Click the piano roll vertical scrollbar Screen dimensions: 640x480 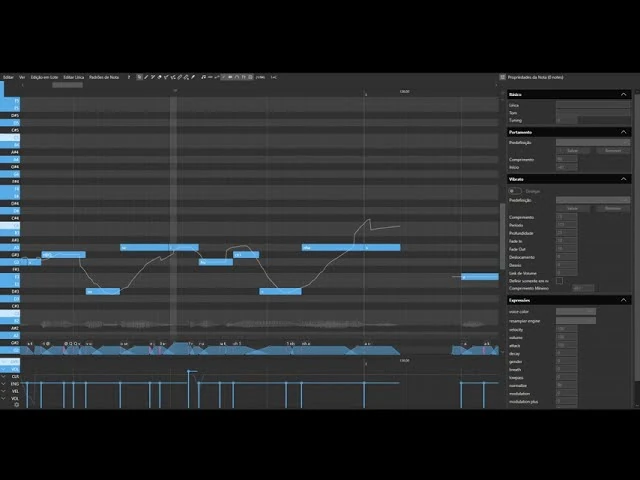[x=502, y=235]
